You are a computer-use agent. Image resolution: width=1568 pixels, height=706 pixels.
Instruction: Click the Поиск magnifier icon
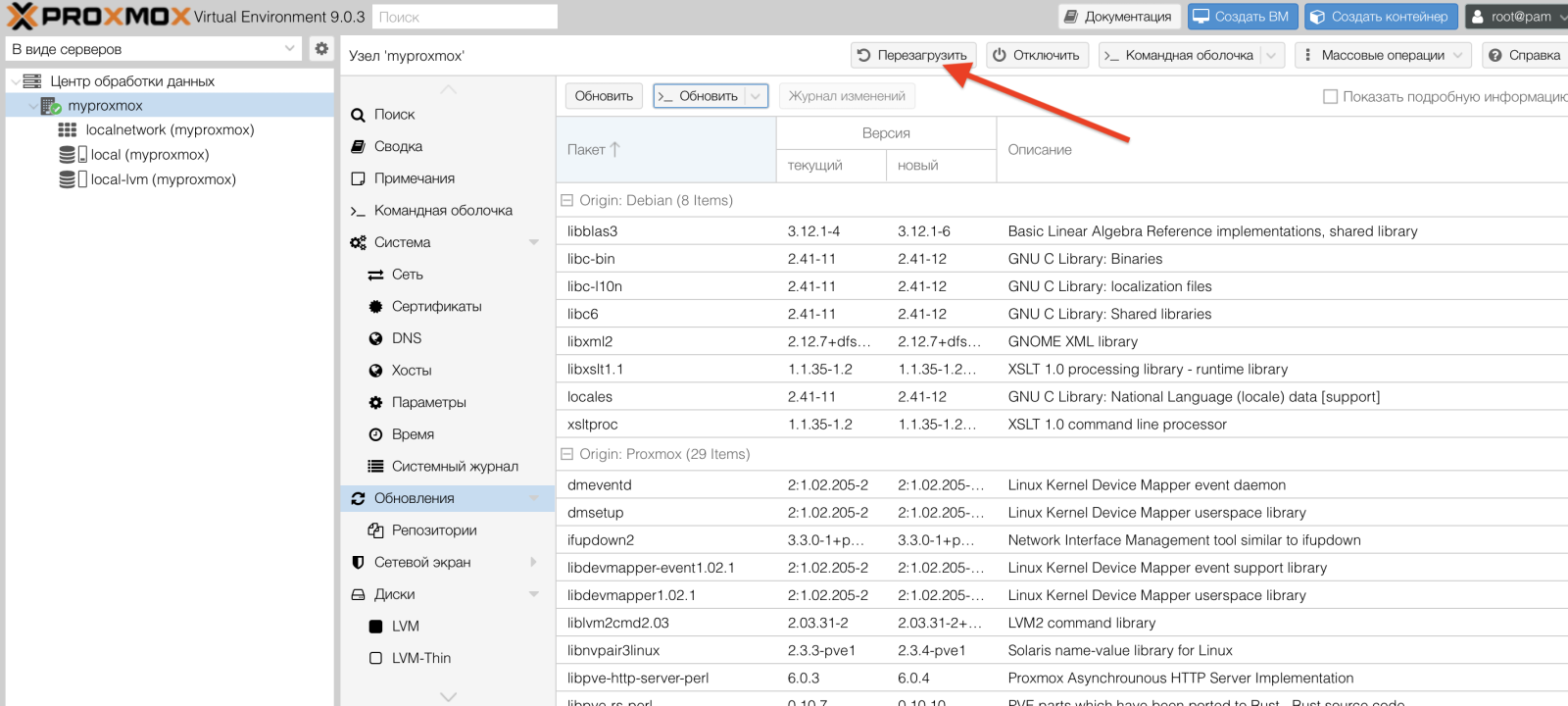point(358,115)
